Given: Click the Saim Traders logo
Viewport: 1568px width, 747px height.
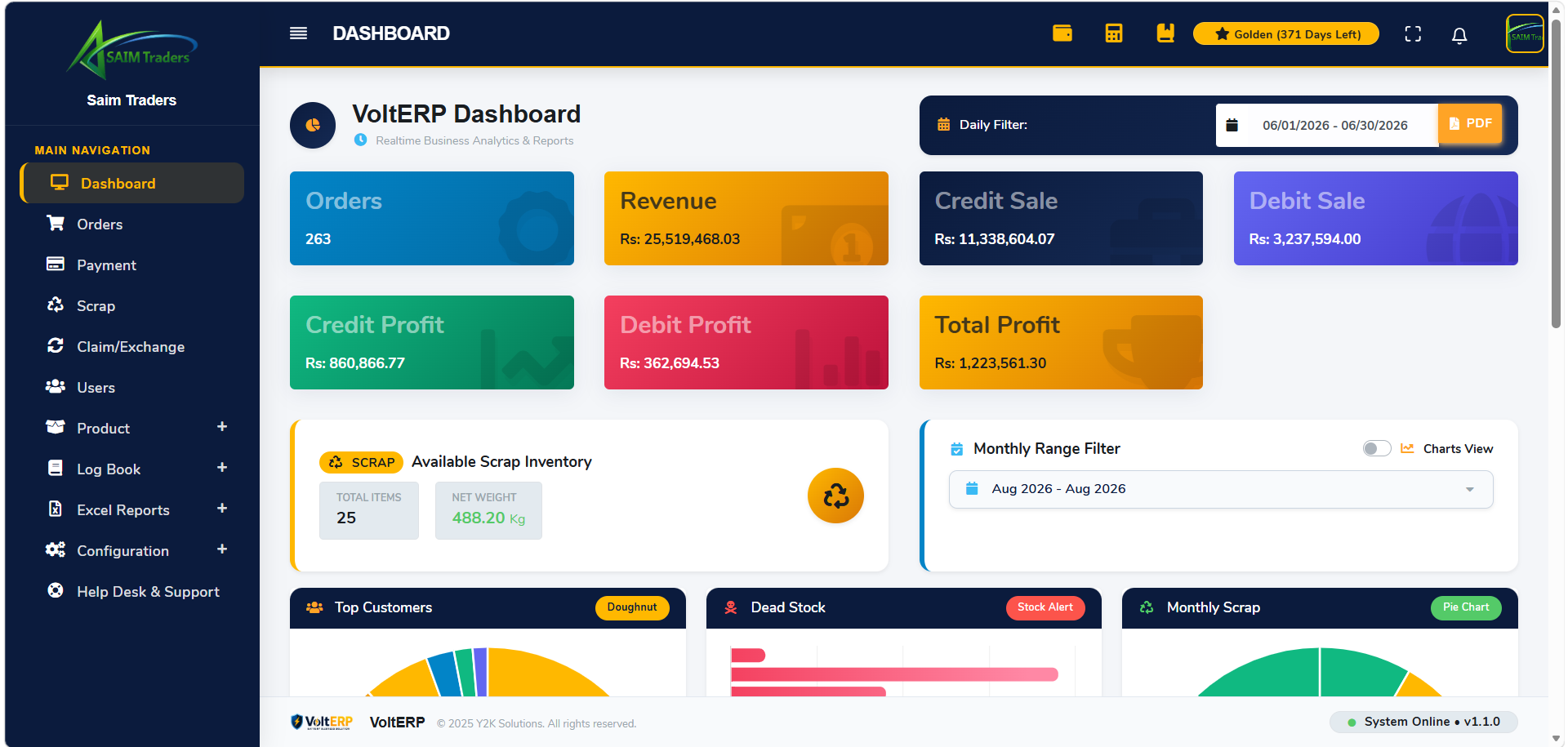Looking at the screenshot, I should [x=131, y=49].
